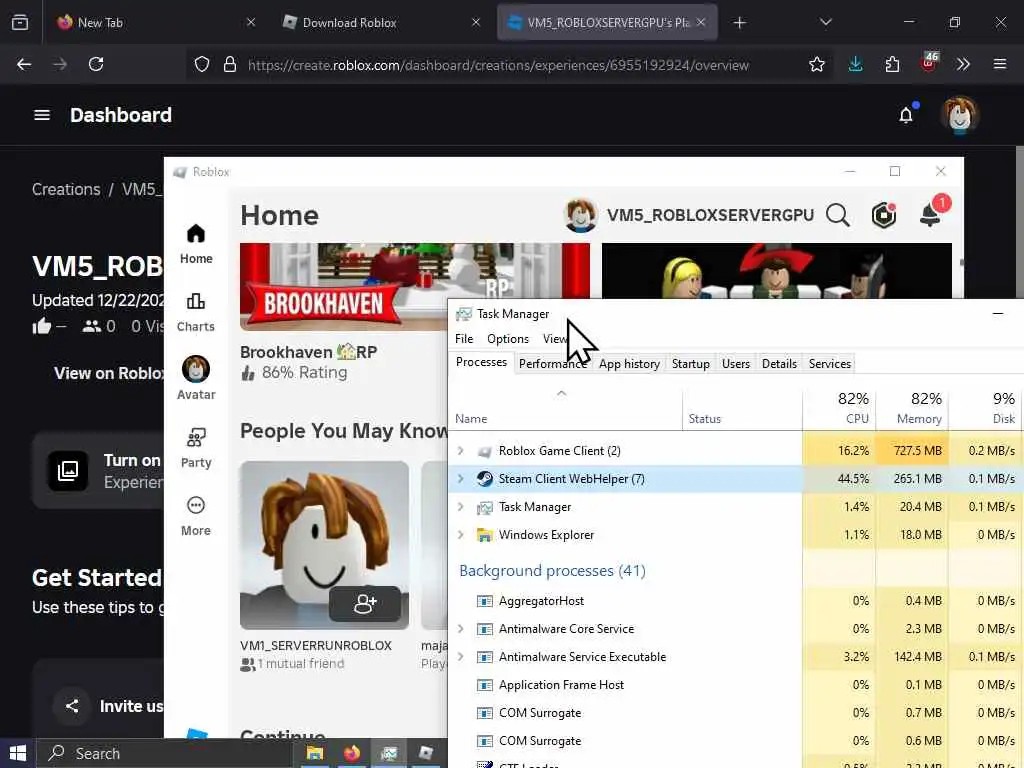Open Dashboard notification bell
This screenshot has width=1024, height=768.
[906, 115]
